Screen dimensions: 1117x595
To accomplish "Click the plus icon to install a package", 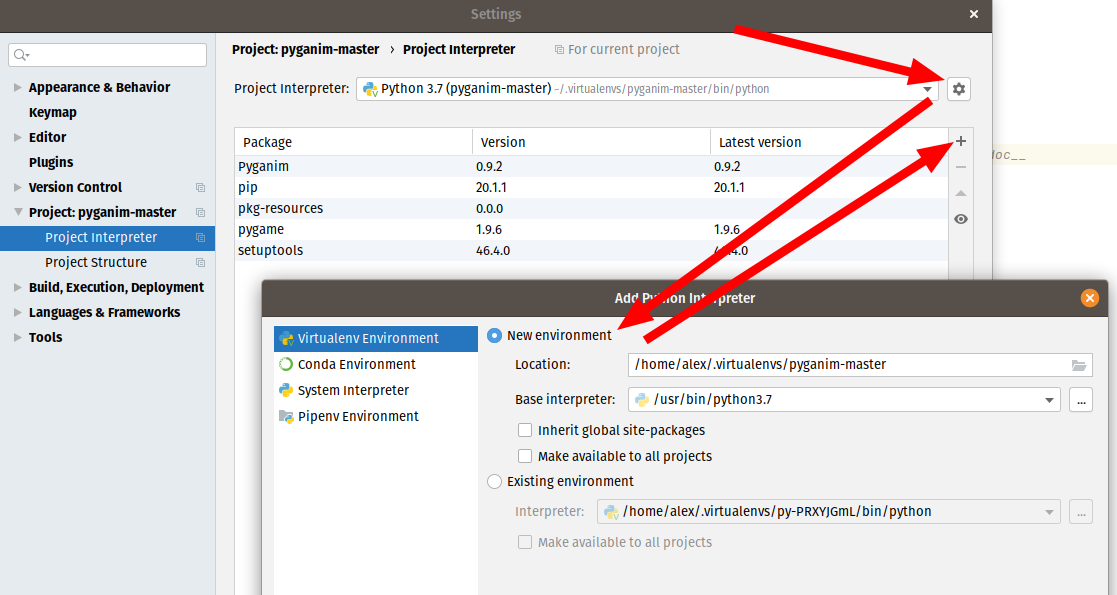I will tap(961, 141).
